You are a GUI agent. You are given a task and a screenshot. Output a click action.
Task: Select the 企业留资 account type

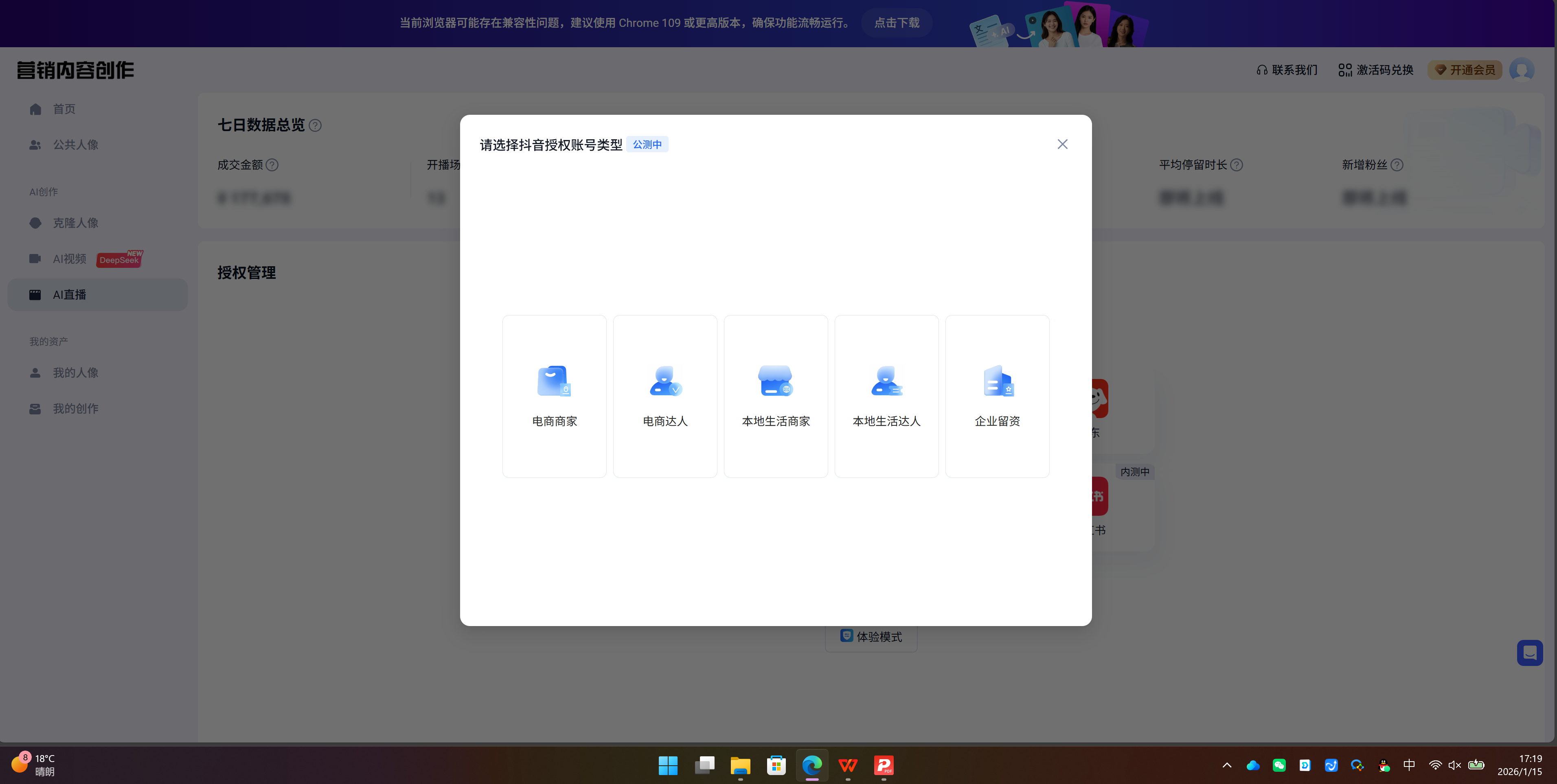tap(997, 396)
